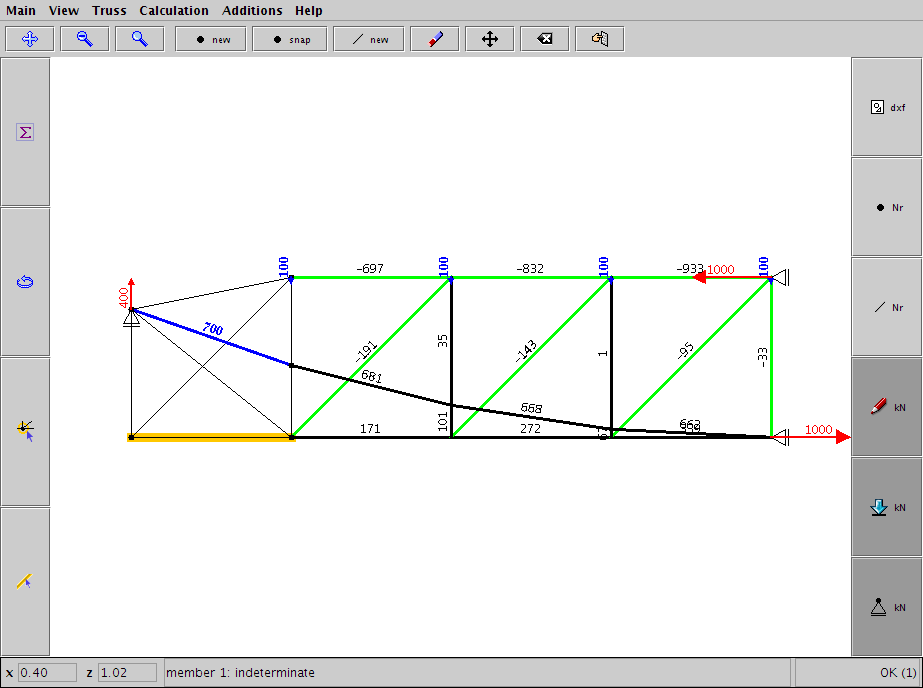Viewport: 923px width, 688px height.
Task: Open the Truss menu
Action: click(x=109, y=10)
